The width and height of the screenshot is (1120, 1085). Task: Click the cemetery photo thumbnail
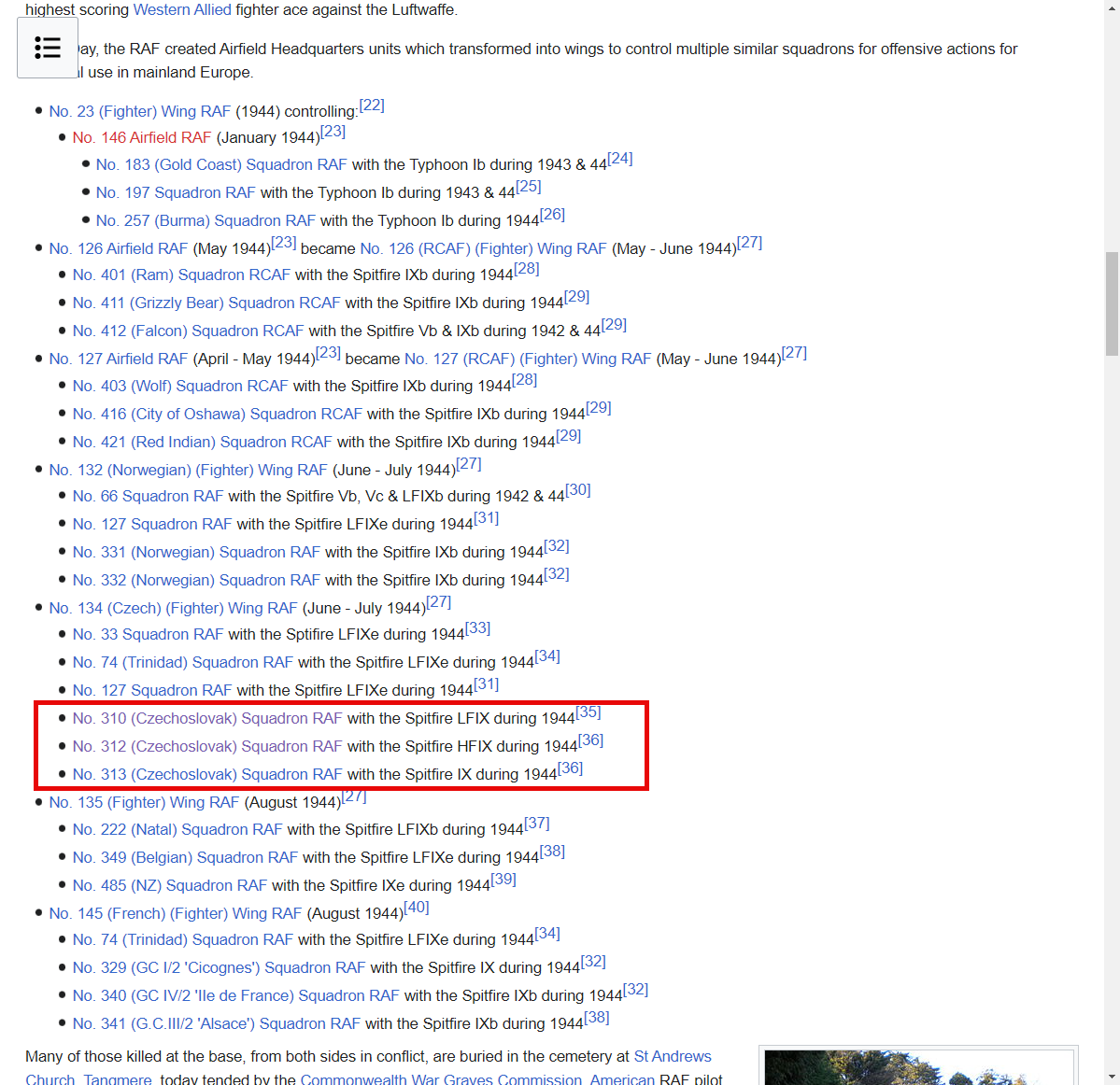point(918,1067)
